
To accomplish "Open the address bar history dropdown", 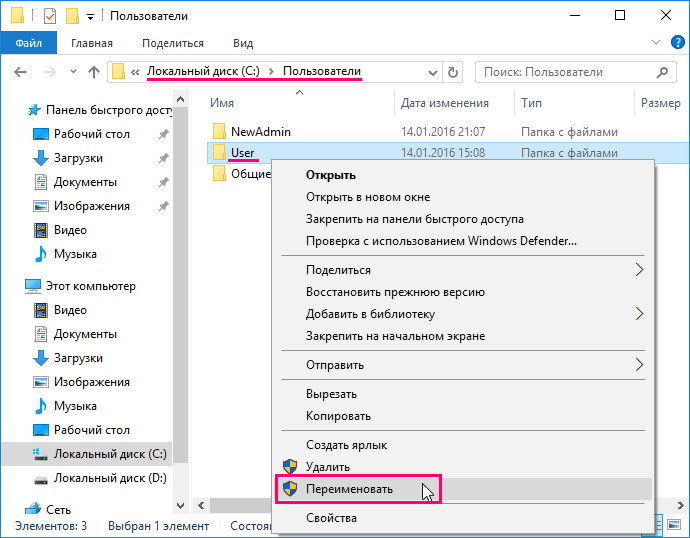I will coord(432,72).
